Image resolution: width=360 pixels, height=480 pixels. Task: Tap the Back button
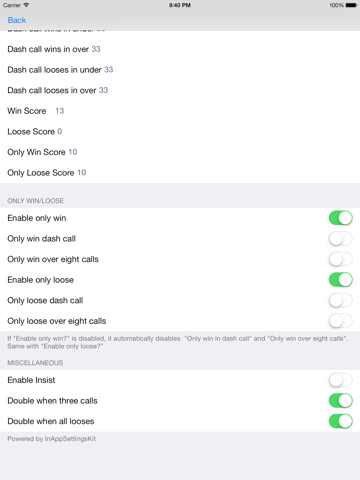[17, 20]
